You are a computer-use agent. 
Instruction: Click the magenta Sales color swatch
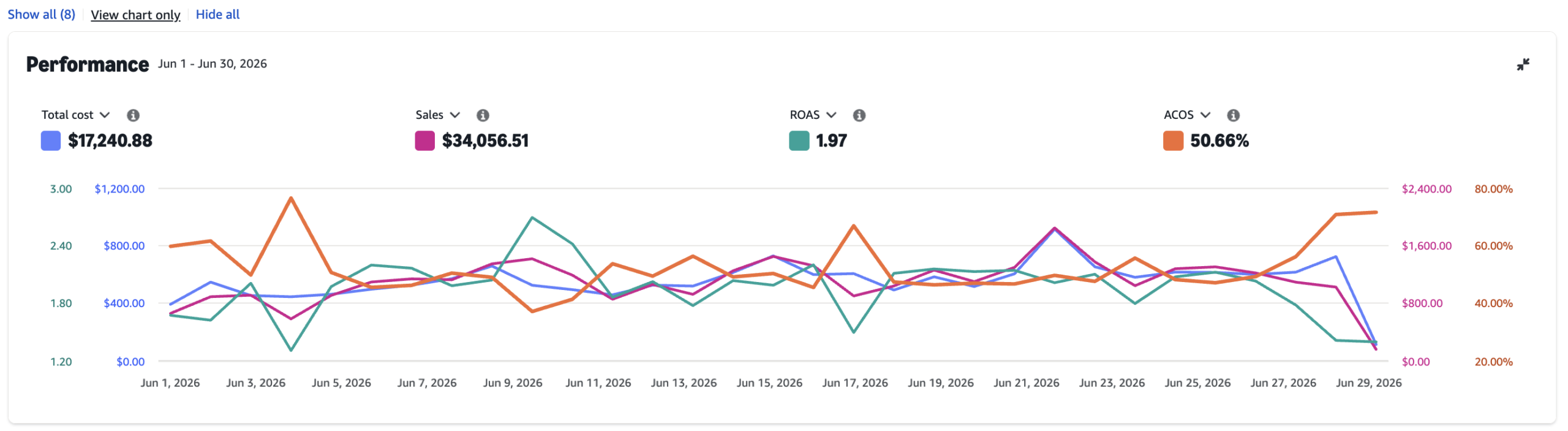[x=425, y=140]
